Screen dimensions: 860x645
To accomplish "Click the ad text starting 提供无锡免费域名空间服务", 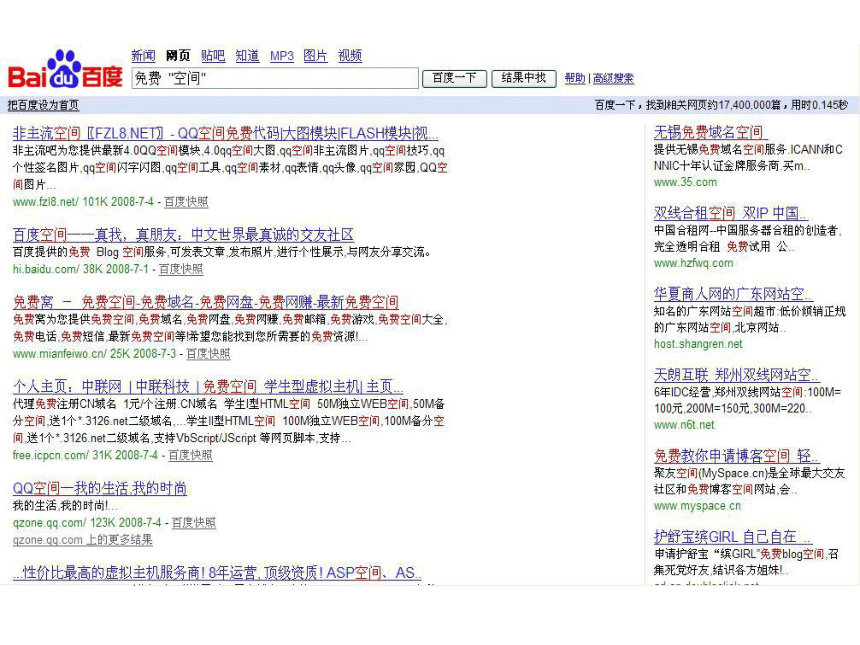I will (748, 157).
